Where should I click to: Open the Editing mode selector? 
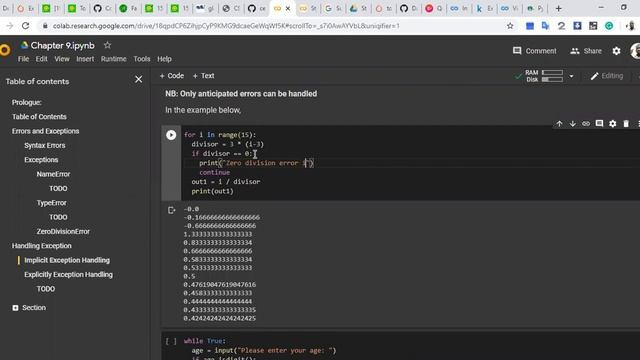click(607, 76)
